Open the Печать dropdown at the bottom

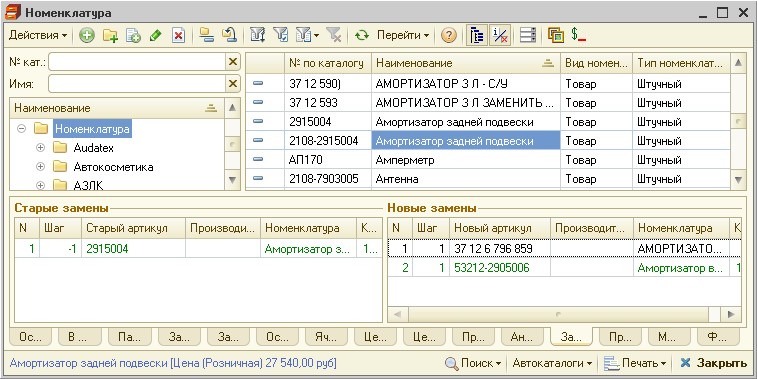point(635,363)
